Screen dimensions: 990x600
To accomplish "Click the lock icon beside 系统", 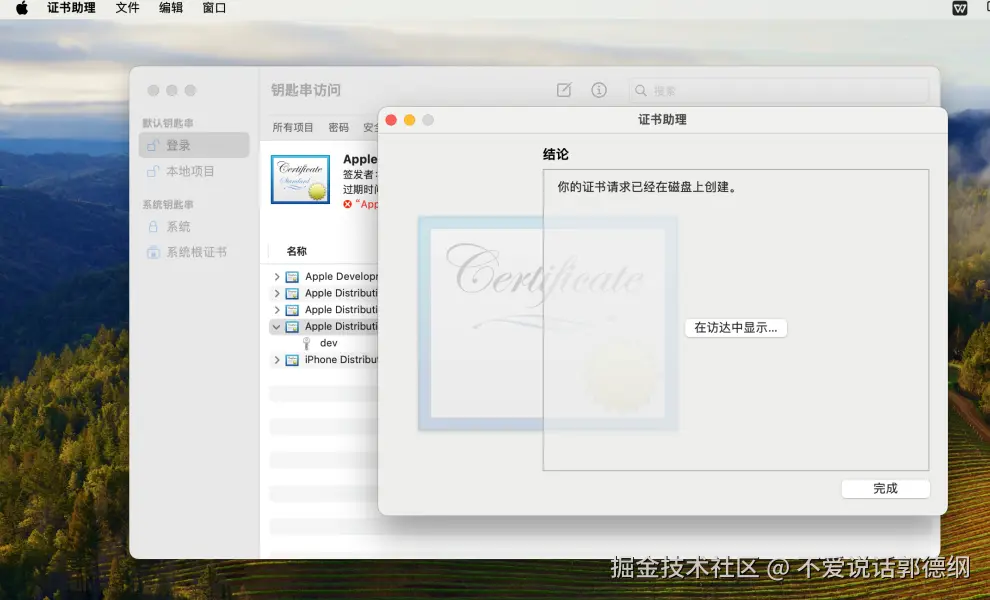I will click(153, 227).
